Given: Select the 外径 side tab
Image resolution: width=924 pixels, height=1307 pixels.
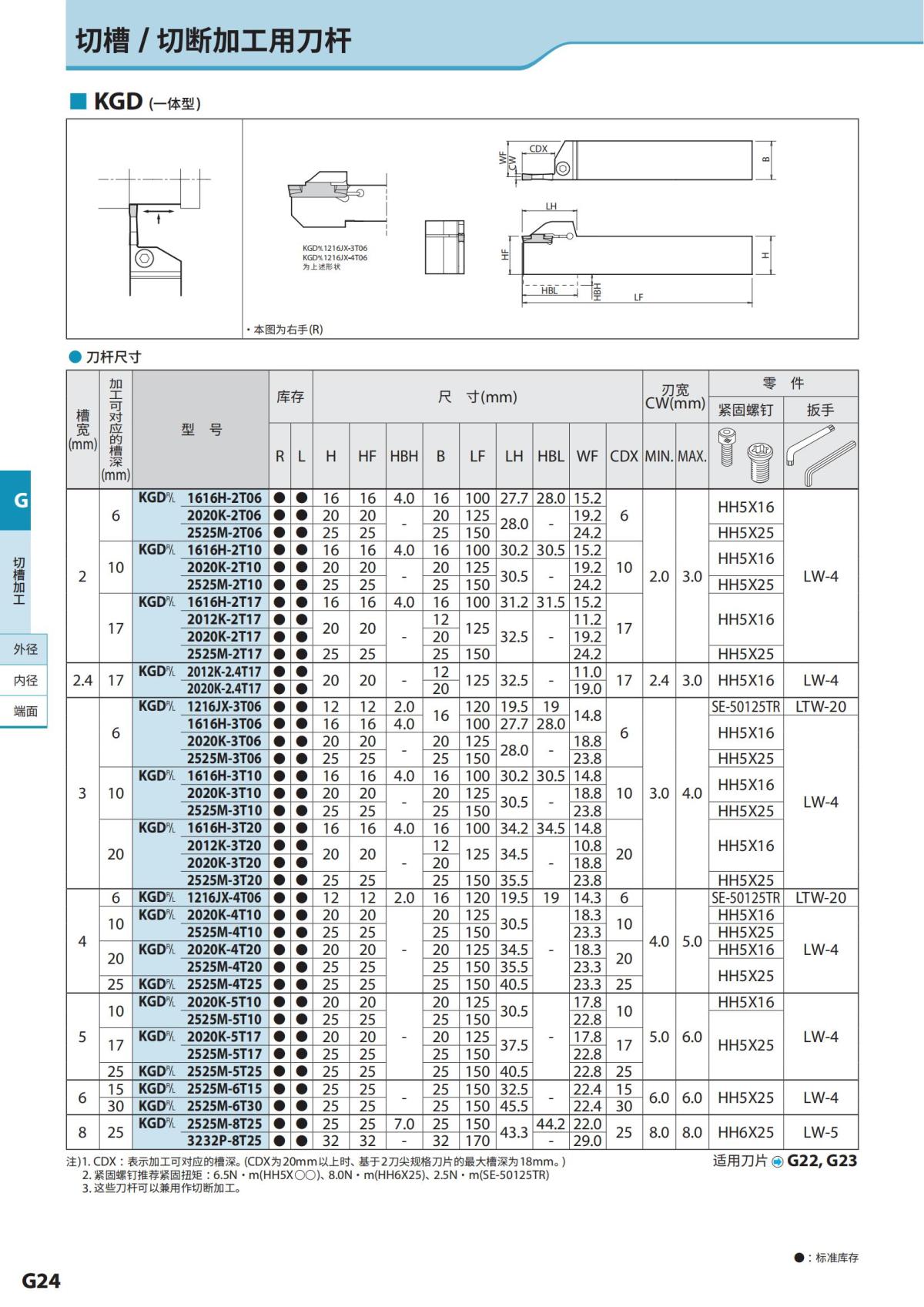Looking at the screenshot, I should coord(24,649).
